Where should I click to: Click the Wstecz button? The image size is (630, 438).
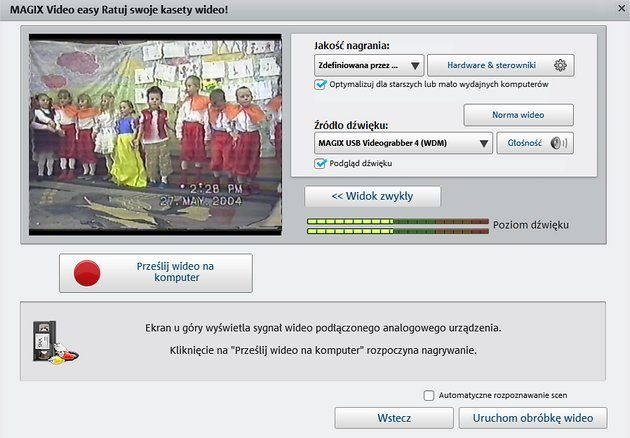click(394, 418)
